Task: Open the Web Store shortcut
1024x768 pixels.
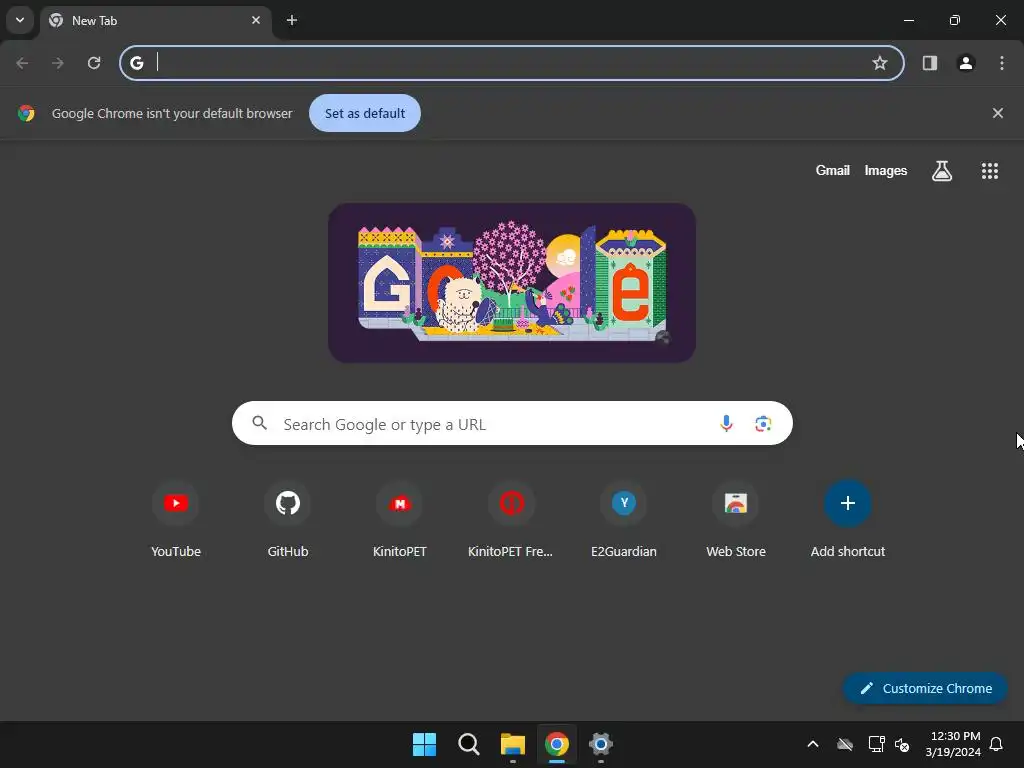Action: point(736,520)
